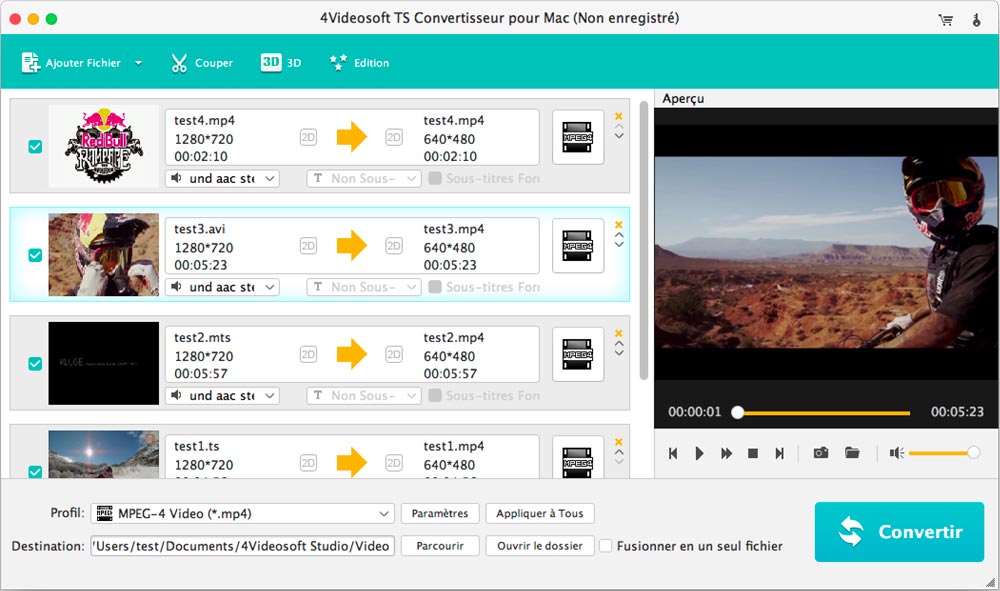Stop the preview playback
This screenshot has width=1000, height=591.
(x=753, y=453)
